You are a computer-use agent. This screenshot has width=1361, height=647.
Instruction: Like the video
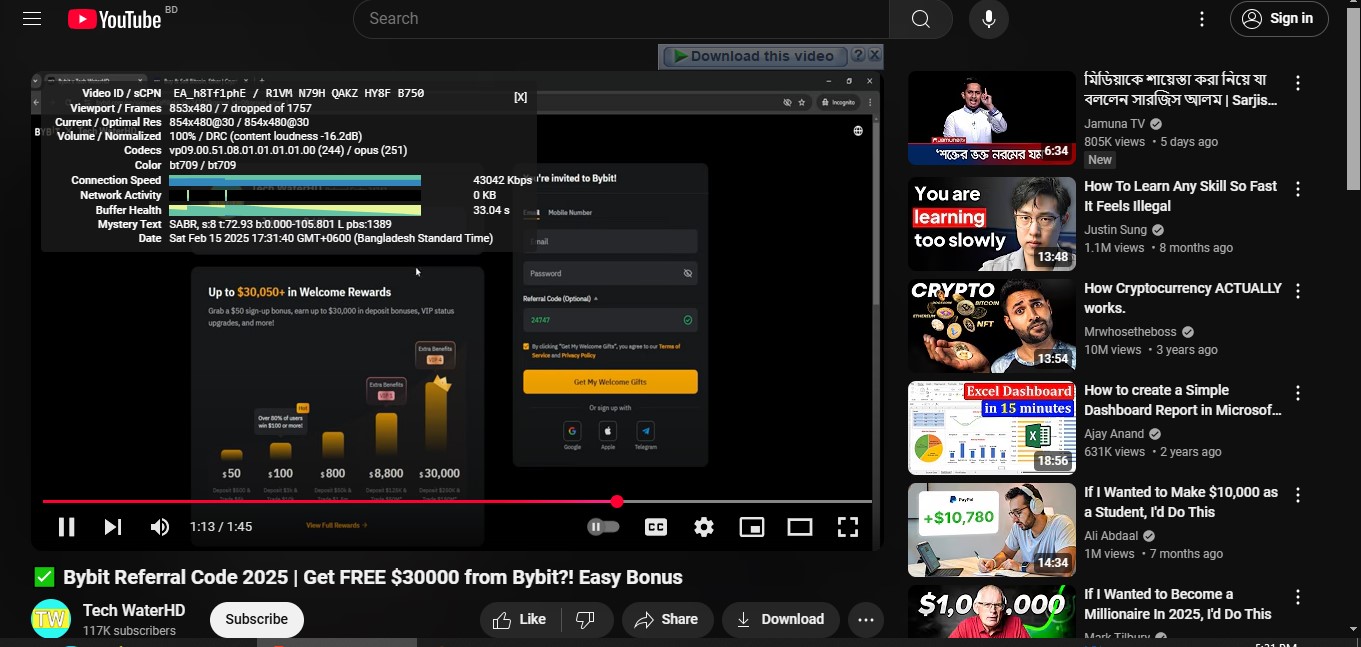[x=520, y=619]
